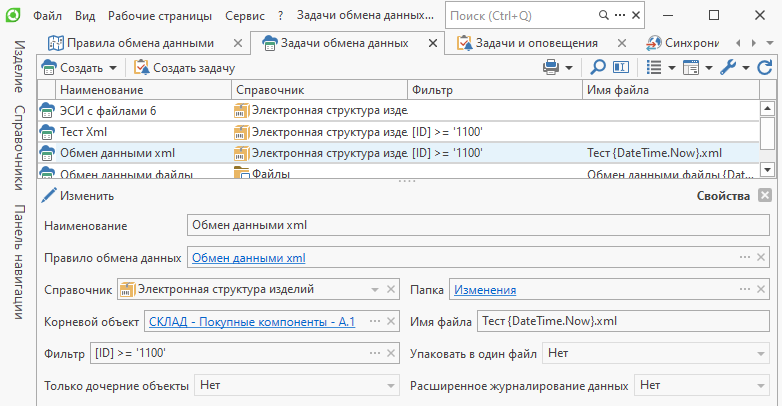Open the Сервис menu
Image resolution: width=782 pixels, height=406 pixels.
pos(244,16)
